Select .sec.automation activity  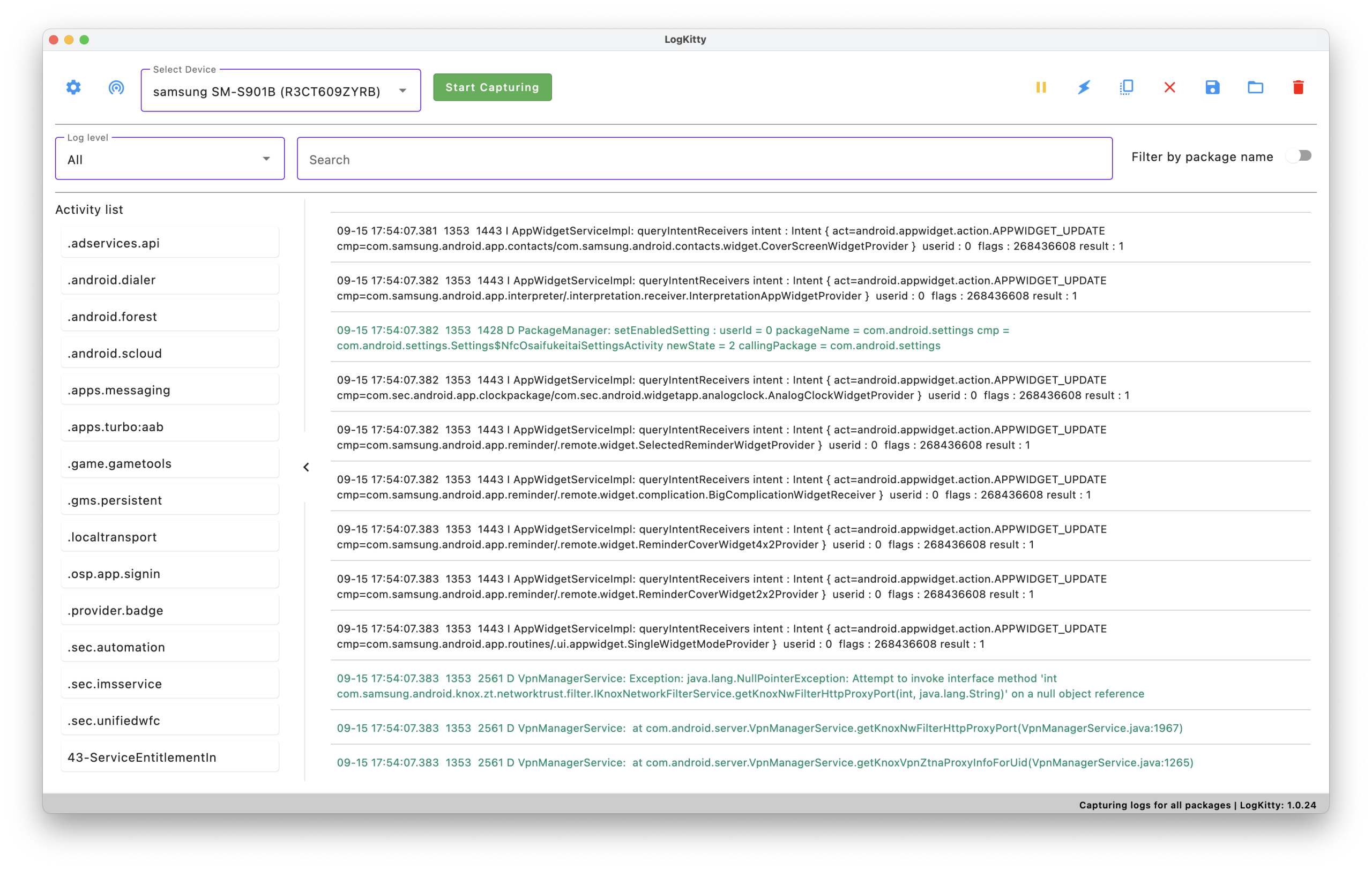click(170, 647)
